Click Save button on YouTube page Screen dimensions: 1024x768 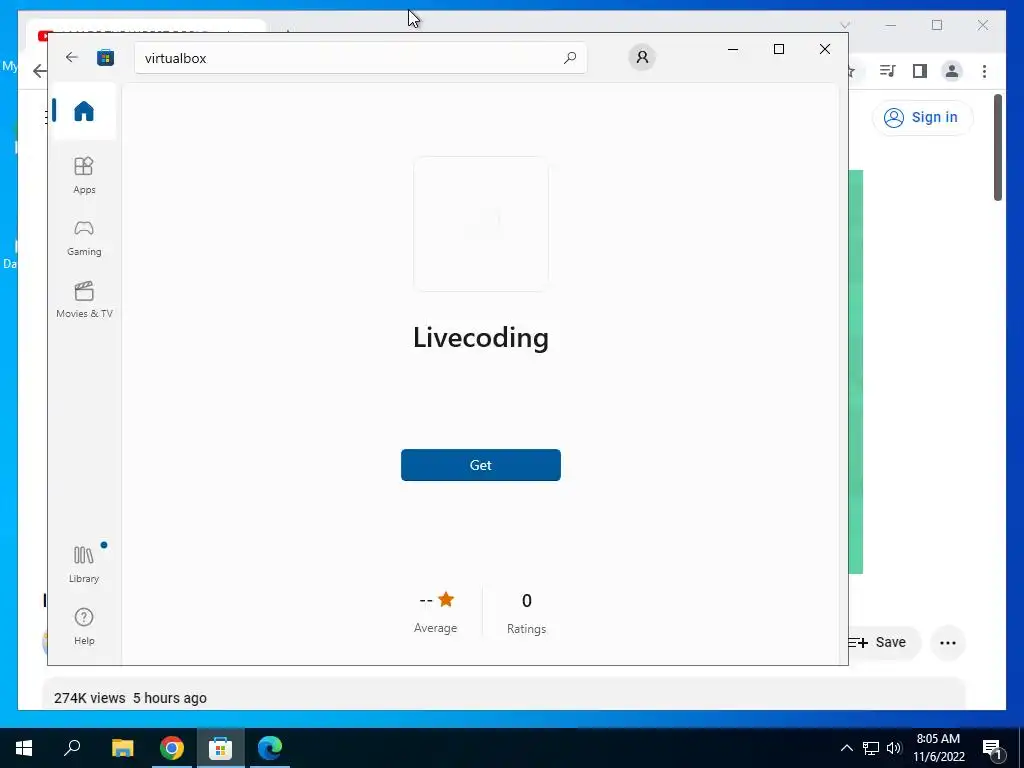point(884,643)
